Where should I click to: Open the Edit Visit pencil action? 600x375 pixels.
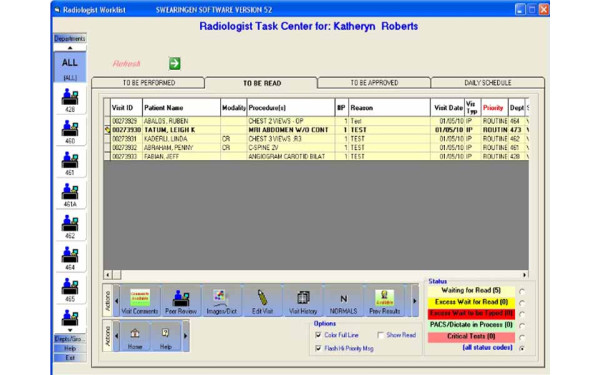tap(262, 301)
